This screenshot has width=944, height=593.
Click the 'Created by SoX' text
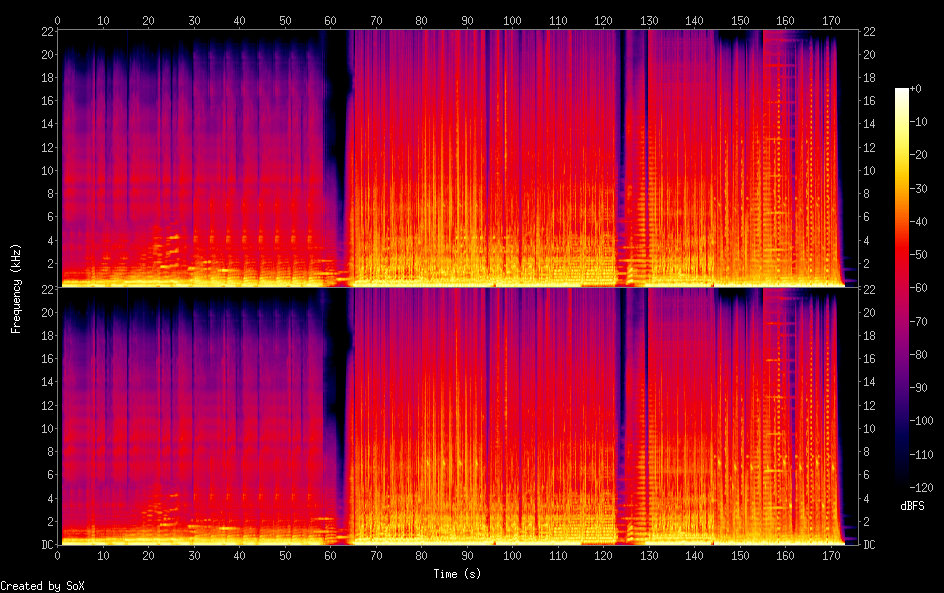(x=42, y=586)
